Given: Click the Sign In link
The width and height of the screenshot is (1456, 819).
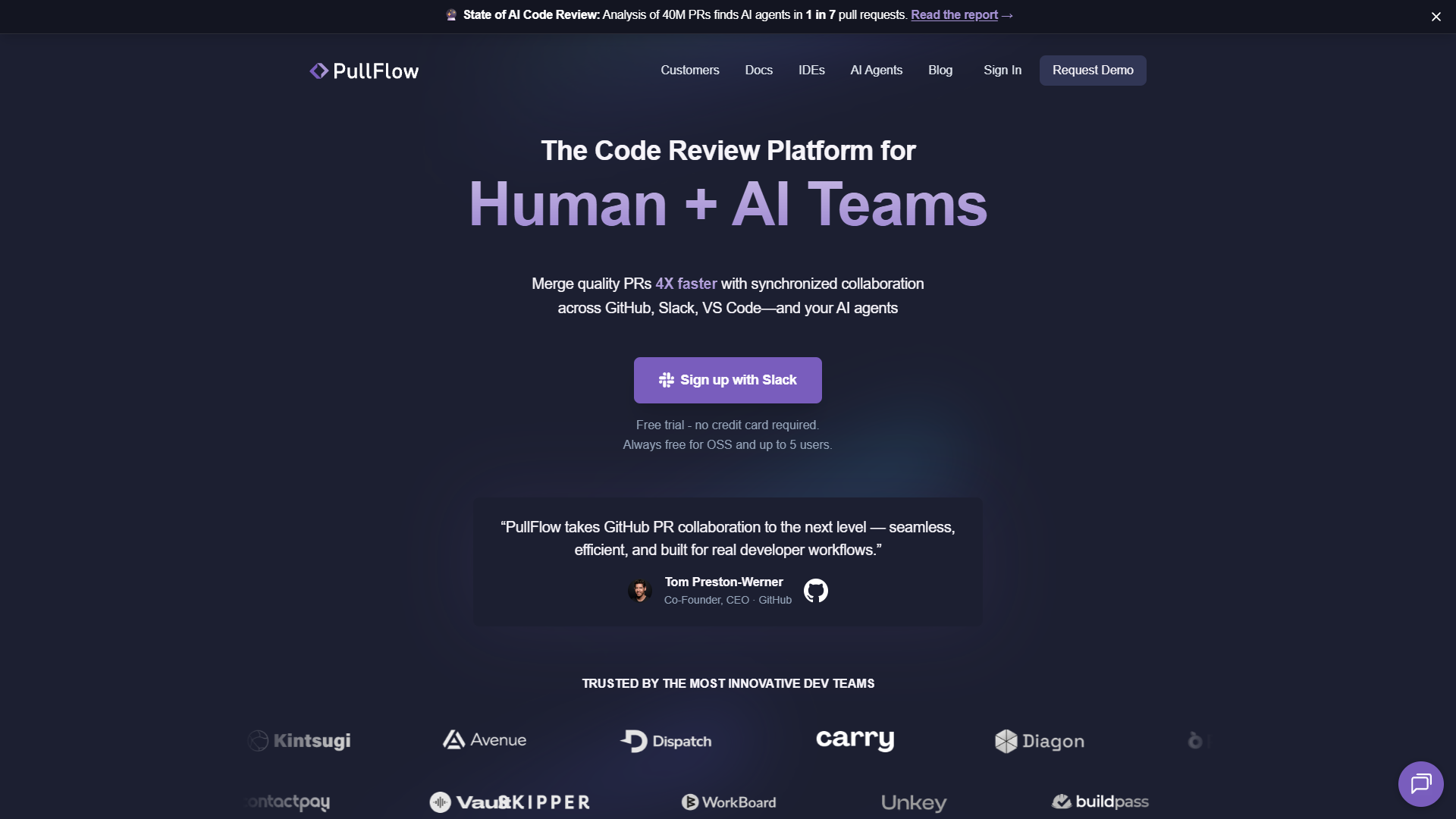Looking at the screenshot, I should click(x=1003, y=70).
